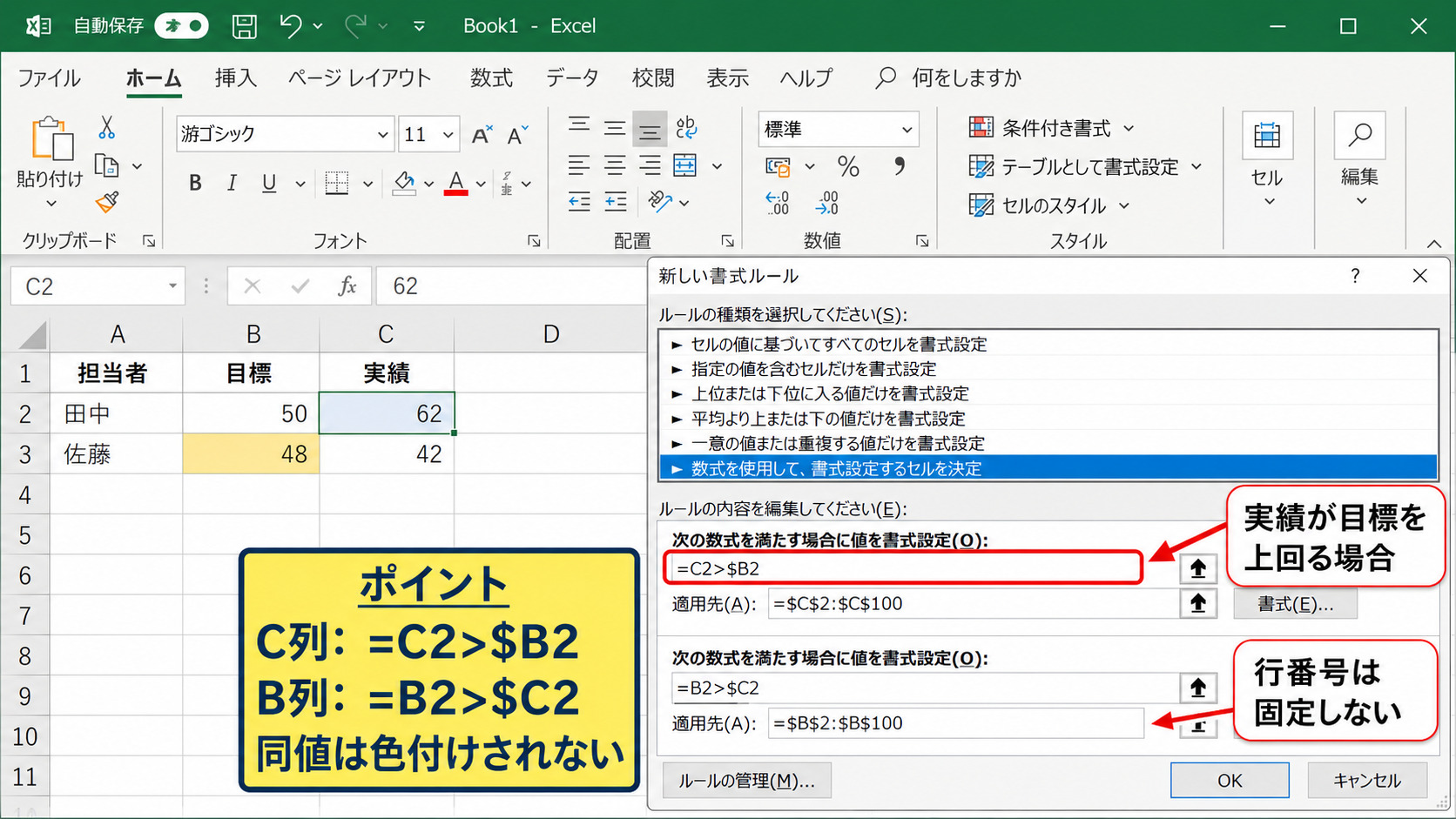Viewport: 1456px width, 819px height.
Task: Click the Center horizontally icon
Action: [x=615, y=165]
